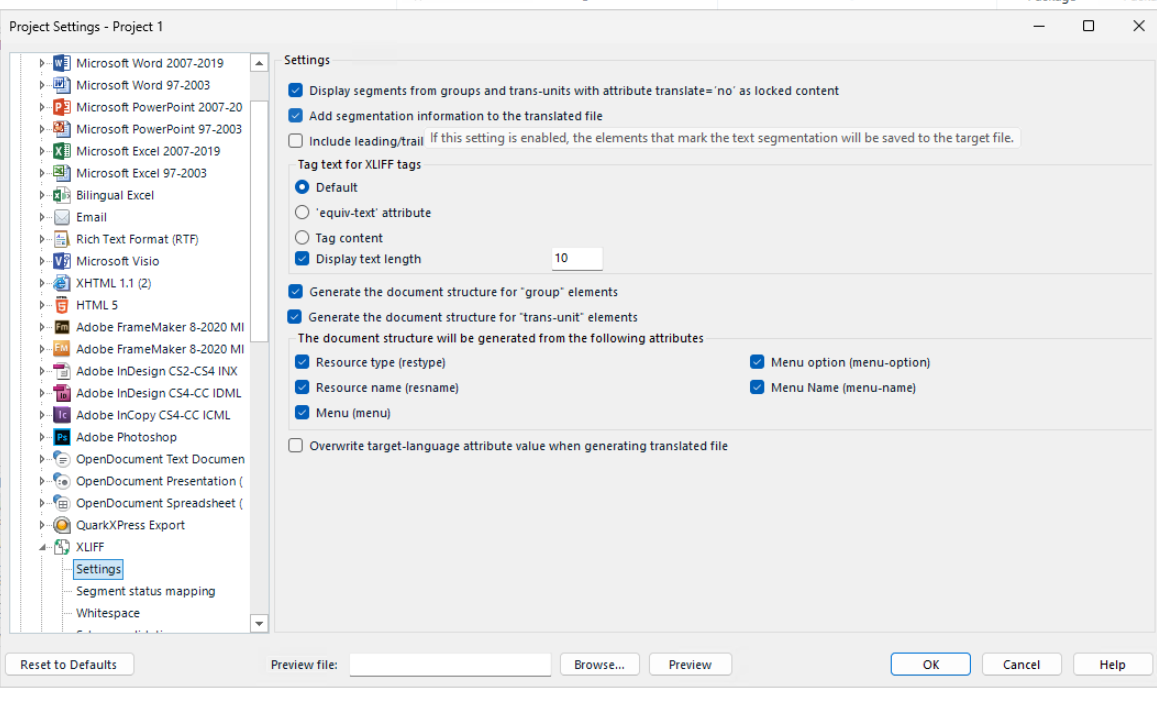Click the Browse... button for preview file
The image size is (1157, 711).
pos(599,665)
